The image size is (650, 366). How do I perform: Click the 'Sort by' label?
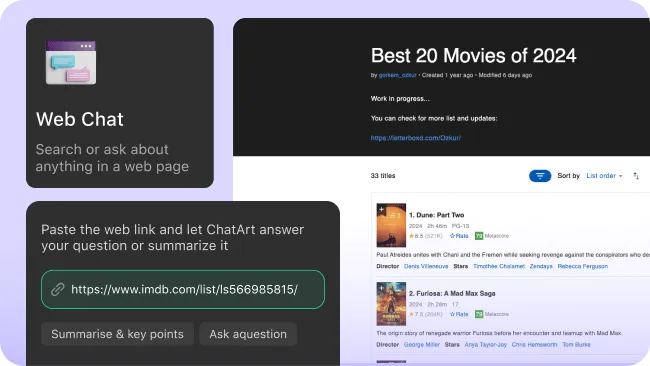click(568, 176)
